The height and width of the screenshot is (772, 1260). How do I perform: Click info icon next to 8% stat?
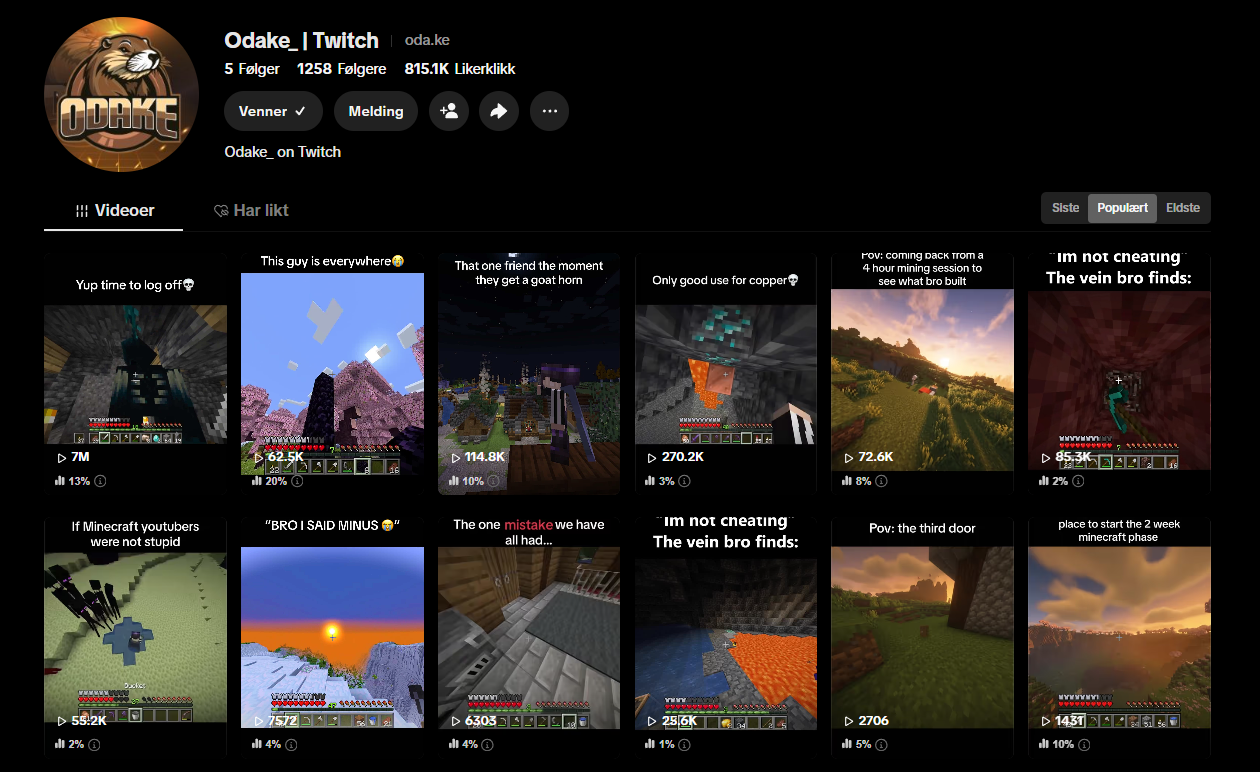click(882, 481)
